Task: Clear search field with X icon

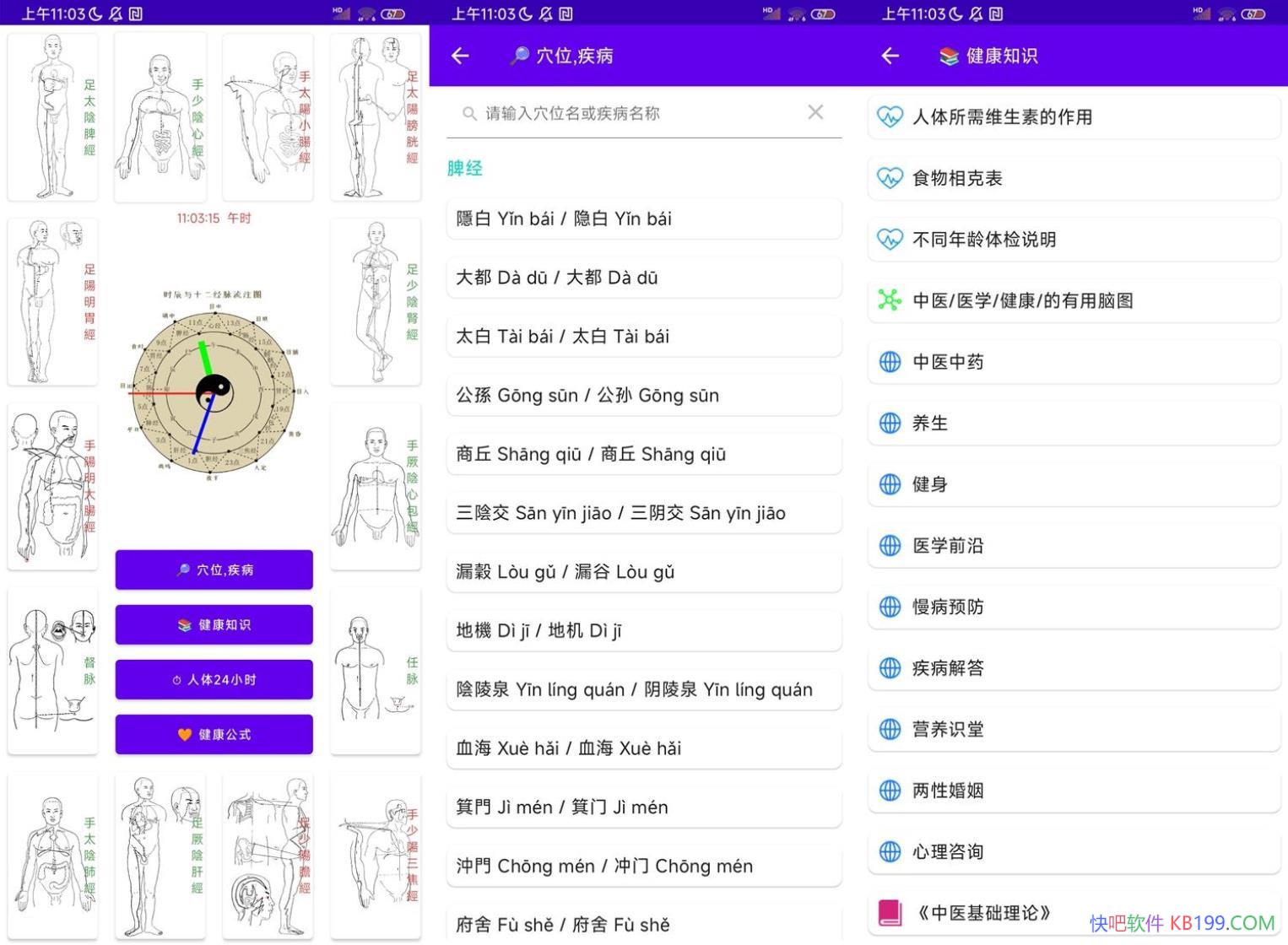Action: coord(814,112)
